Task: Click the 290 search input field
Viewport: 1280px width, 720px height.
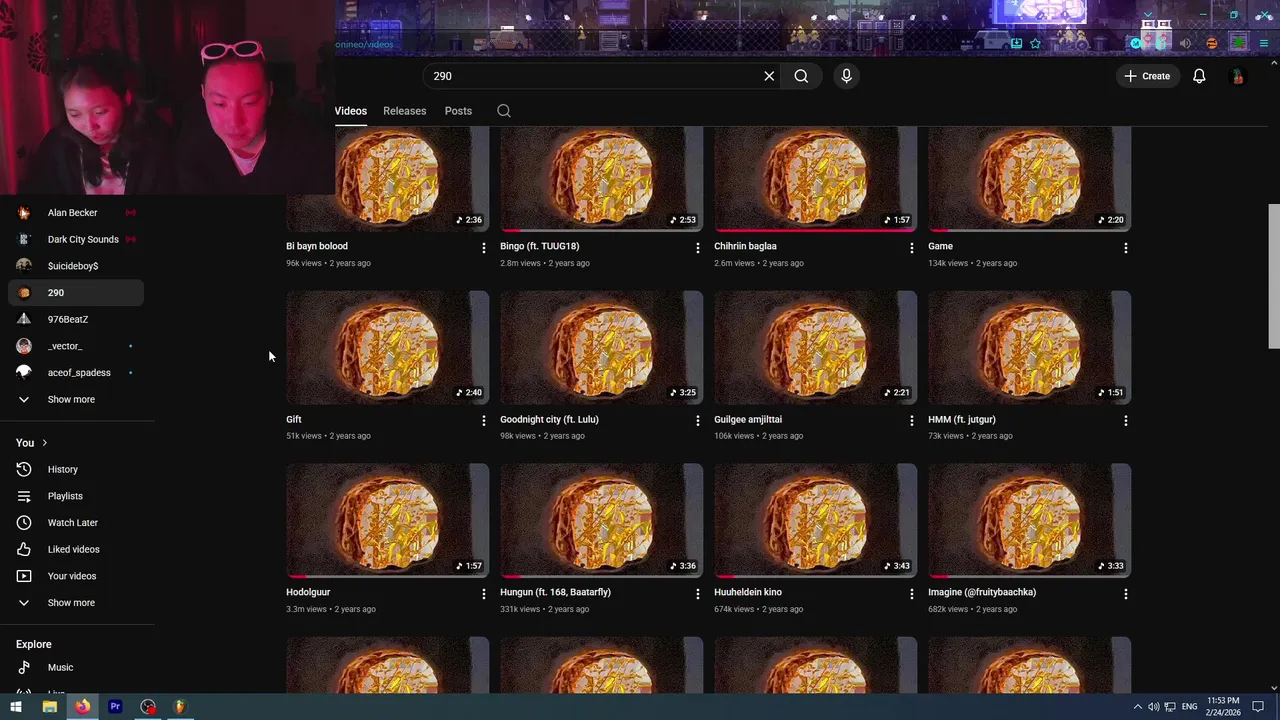Action: click(590, 76)
